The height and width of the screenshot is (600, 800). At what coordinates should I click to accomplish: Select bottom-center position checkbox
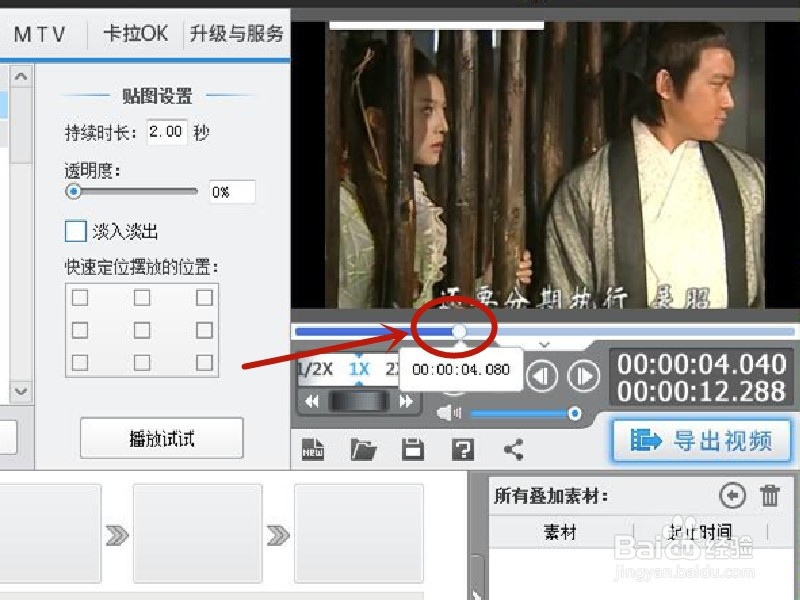click(x=142, y=363)
